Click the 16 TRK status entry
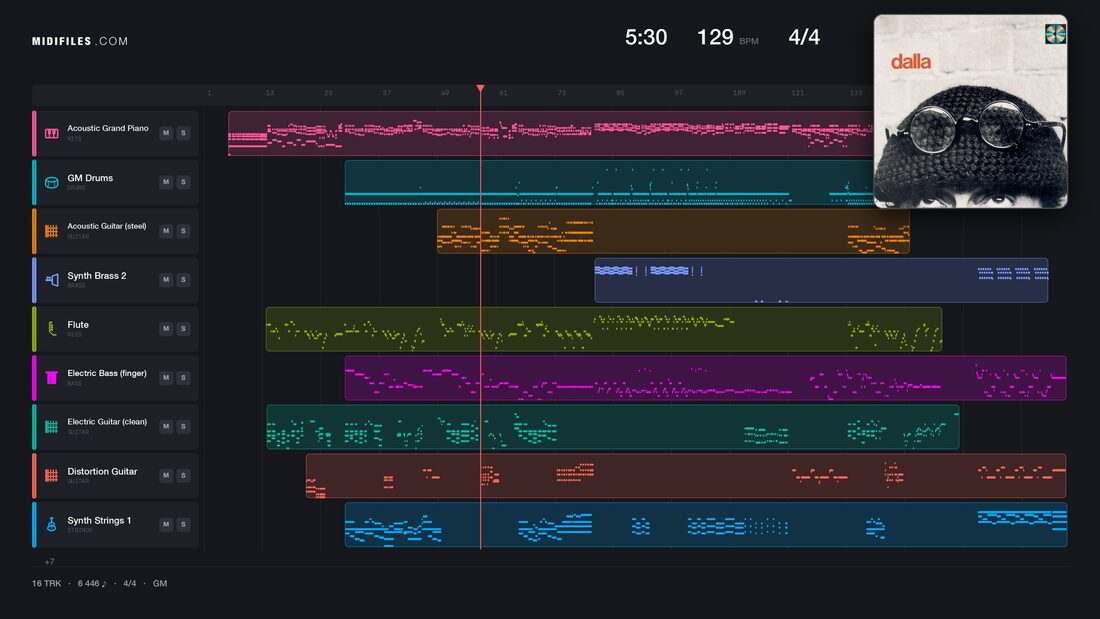Screen dimensions: 1100x619 point(46,583)
